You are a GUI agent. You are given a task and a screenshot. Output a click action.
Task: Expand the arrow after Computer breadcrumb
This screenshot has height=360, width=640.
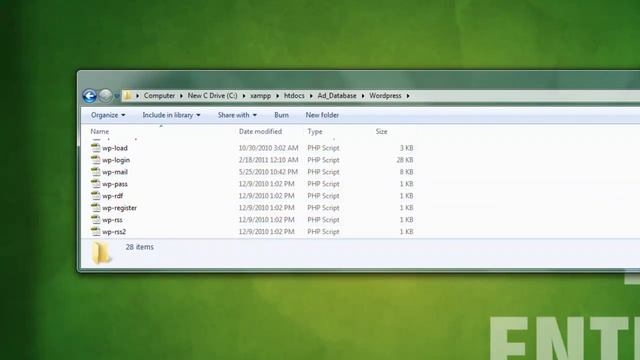click(181, 96)
